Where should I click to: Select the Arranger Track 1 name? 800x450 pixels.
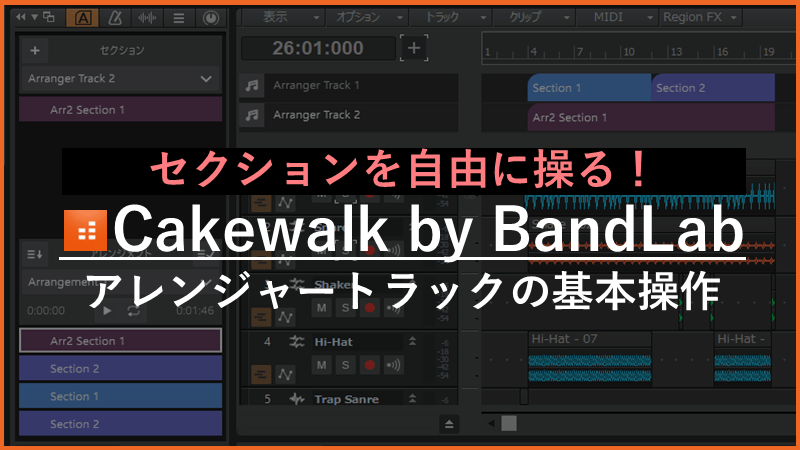coord(316,85)
